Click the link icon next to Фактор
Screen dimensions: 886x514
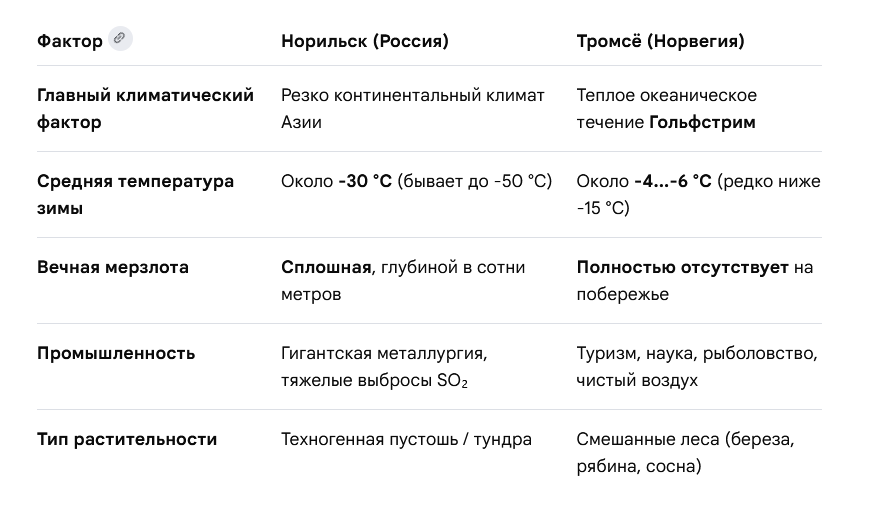coord(120,39)
